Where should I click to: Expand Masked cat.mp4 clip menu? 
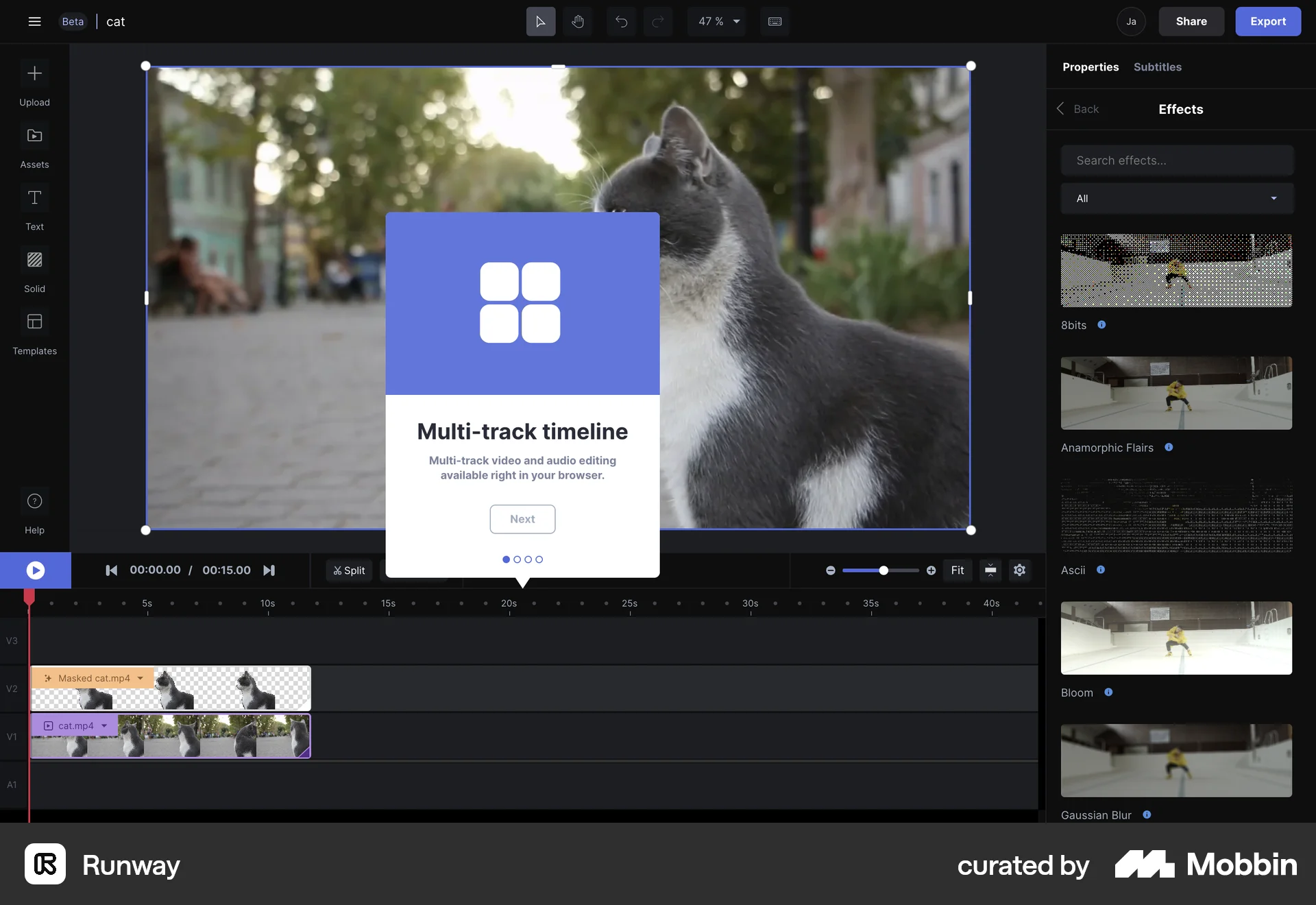pos(141,678)
